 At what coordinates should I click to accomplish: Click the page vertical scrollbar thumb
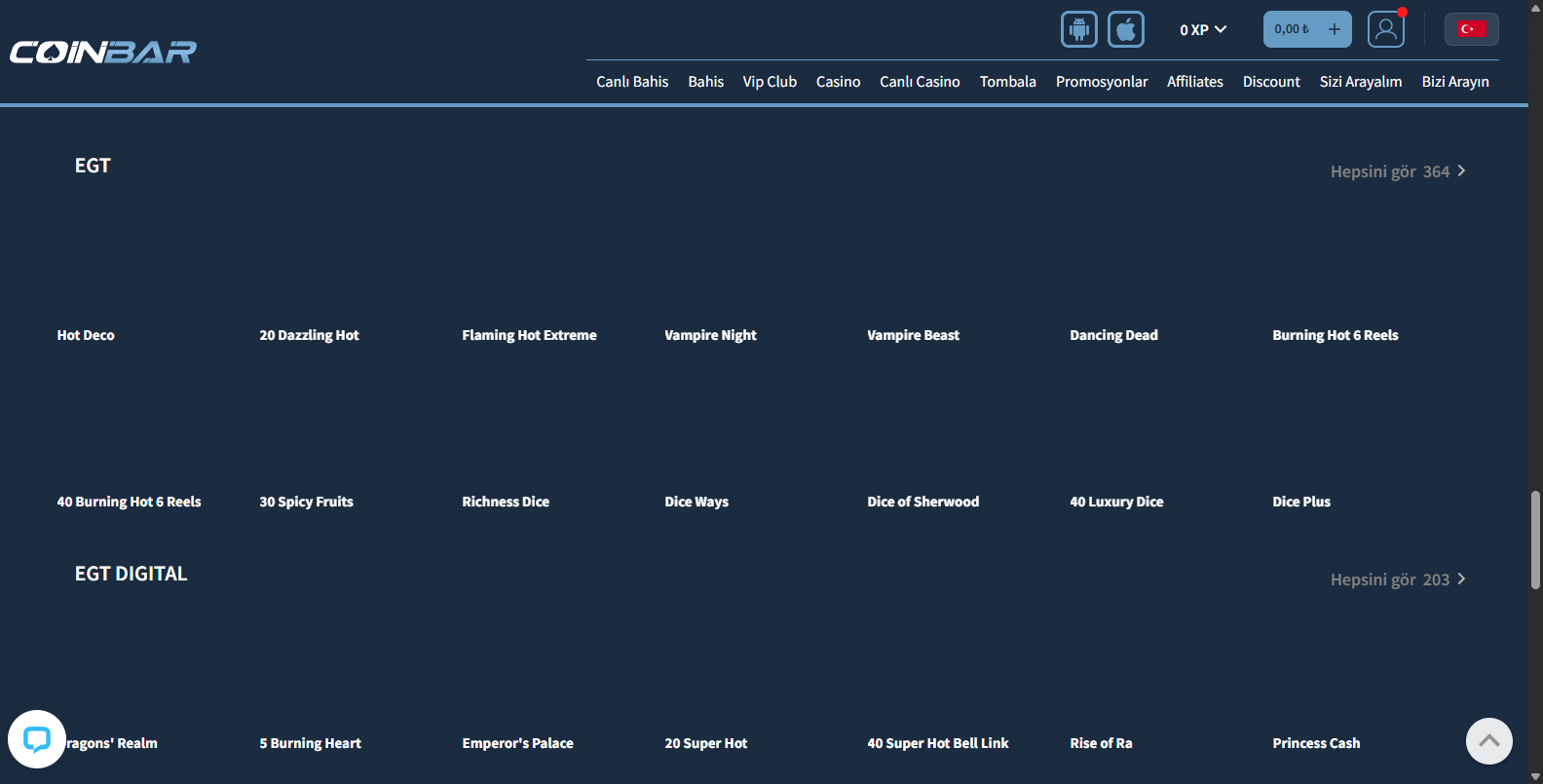pyautogui.click(x=1535, y=541)
